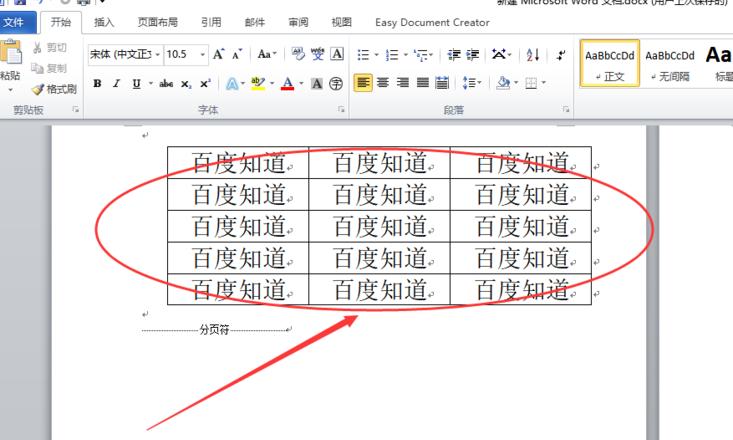The image size is (733, 440).
Task: Apply paragraph shading fill
Action: (503, 83)
